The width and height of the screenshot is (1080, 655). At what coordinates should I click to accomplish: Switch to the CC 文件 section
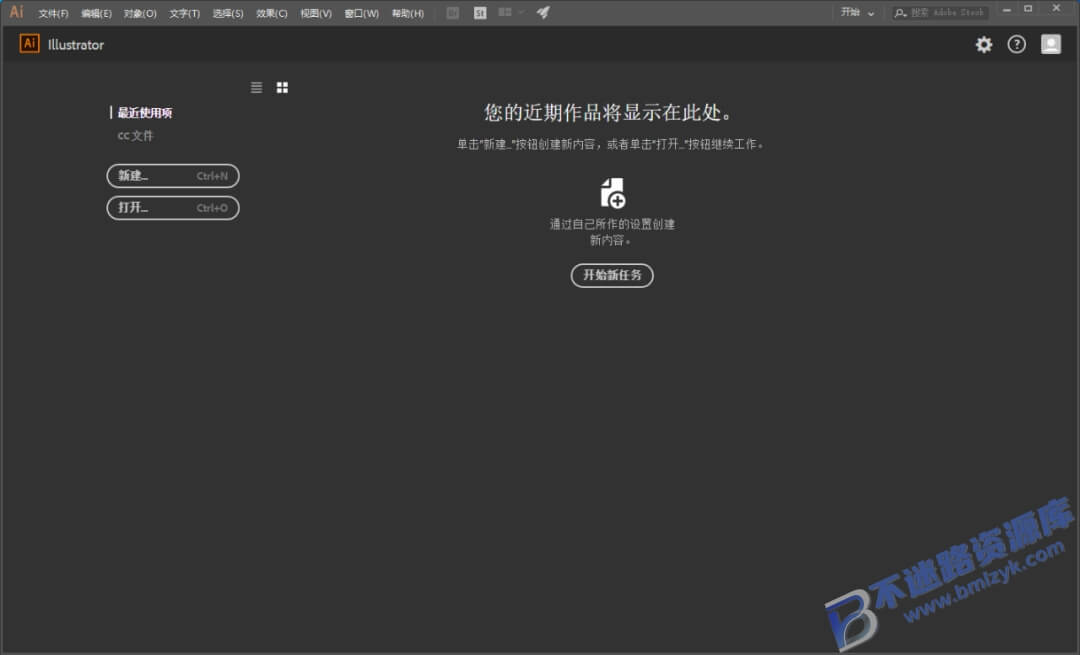[x=135, y=135]
